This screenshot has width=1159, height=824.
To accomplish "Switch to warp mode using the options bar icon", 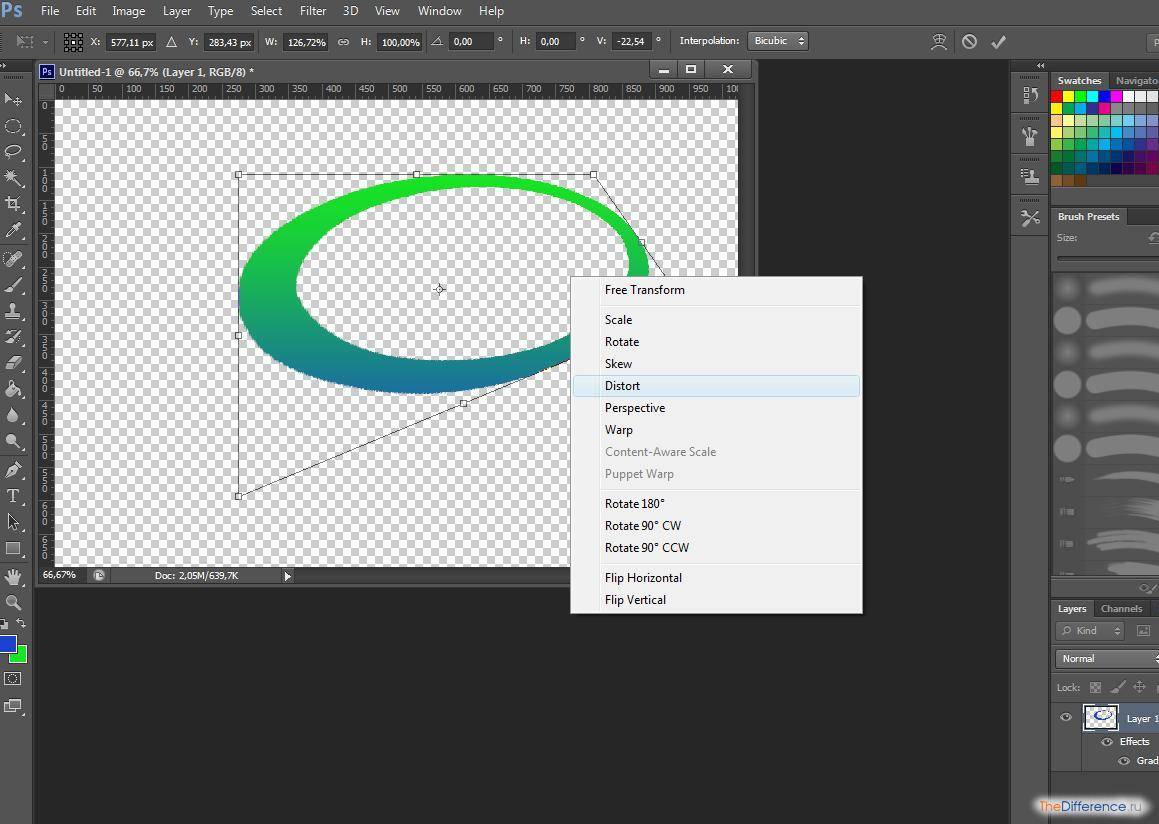I will tap(938, 41).
